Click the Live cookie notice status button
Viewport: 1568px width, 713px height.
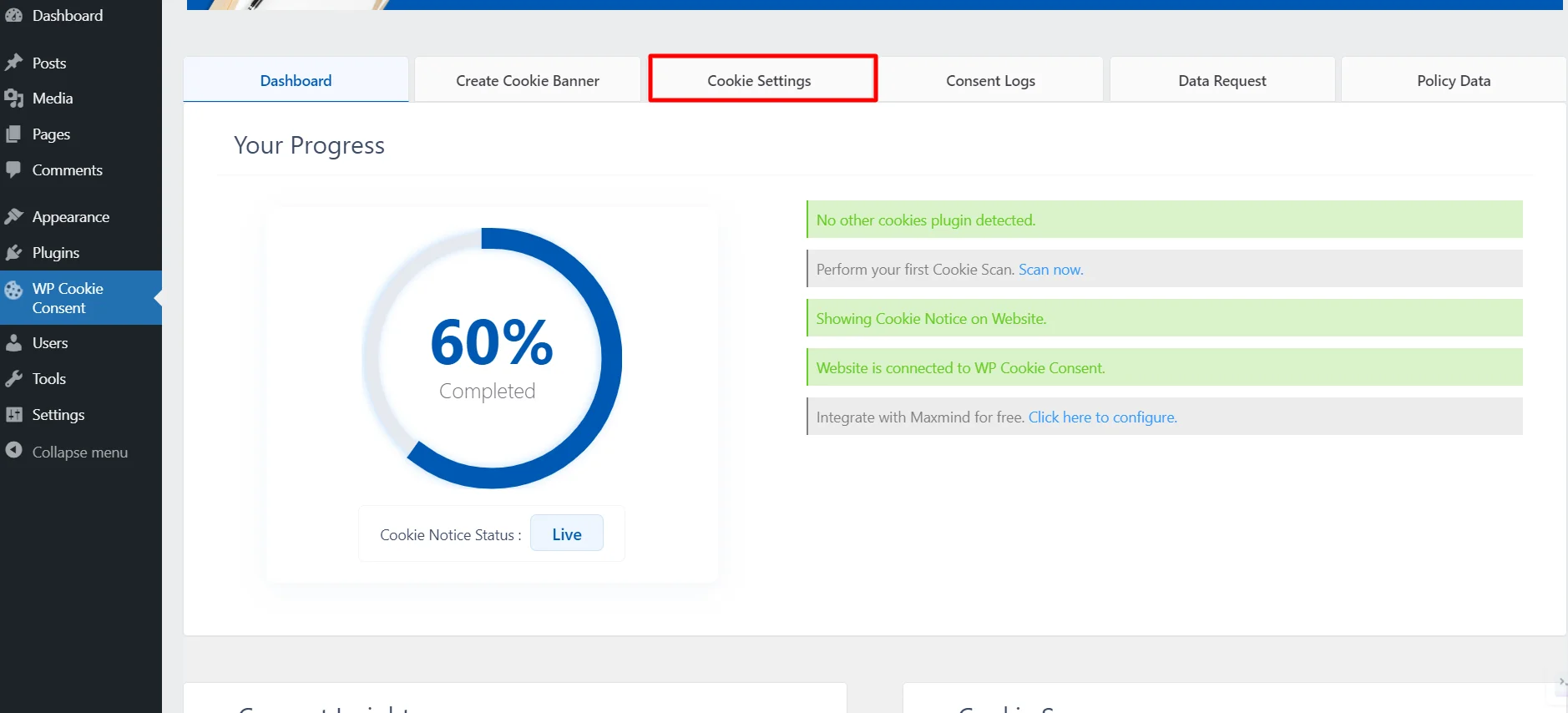tap(567, 534)
